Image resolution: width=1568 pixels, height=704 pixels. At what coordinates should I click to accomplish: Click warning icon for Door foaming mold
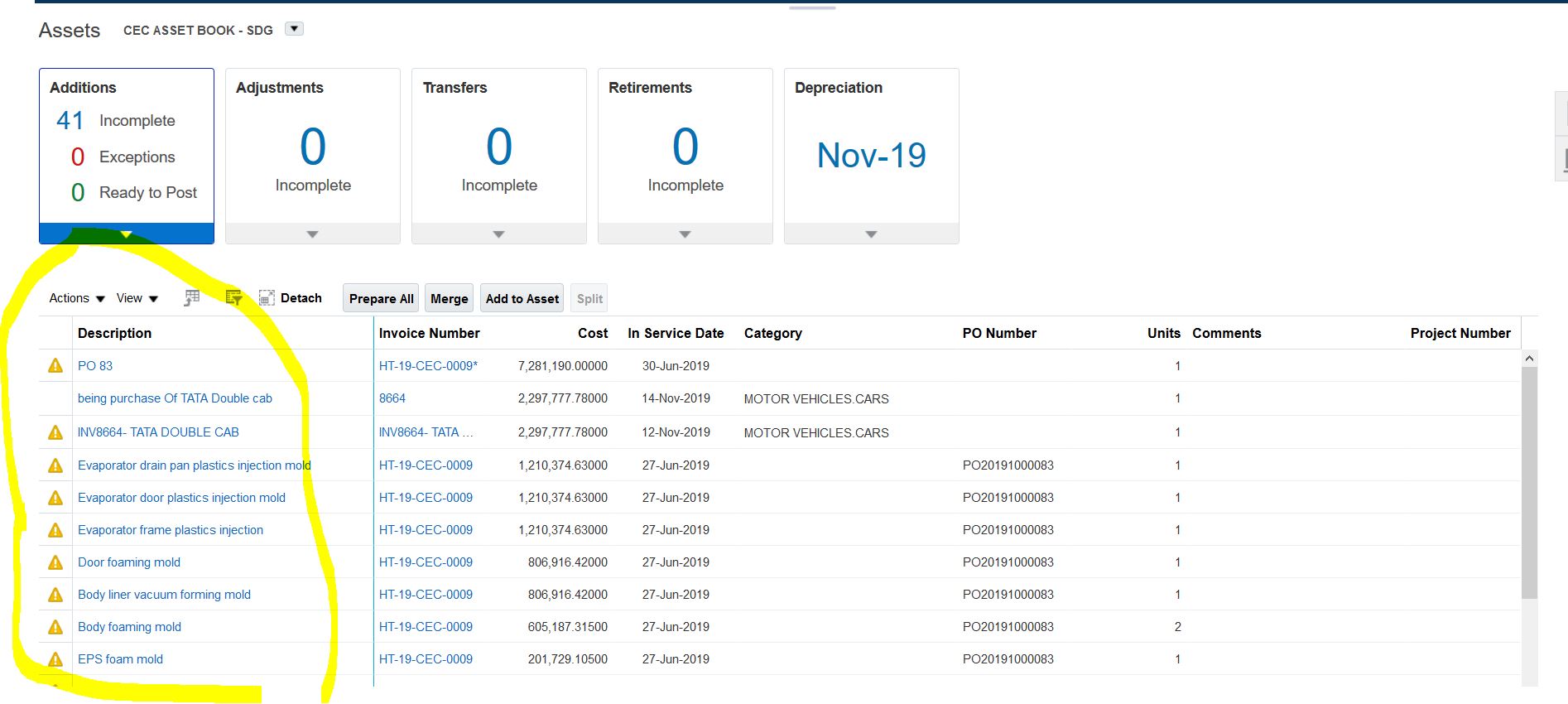point(55,562)
